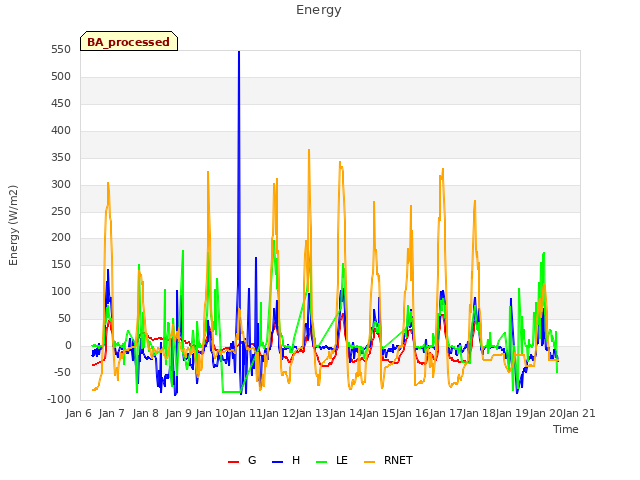The height and width of the screenshot is (480, 640).
Task: Select the RNET legend label
Action: tap(398, 460)
